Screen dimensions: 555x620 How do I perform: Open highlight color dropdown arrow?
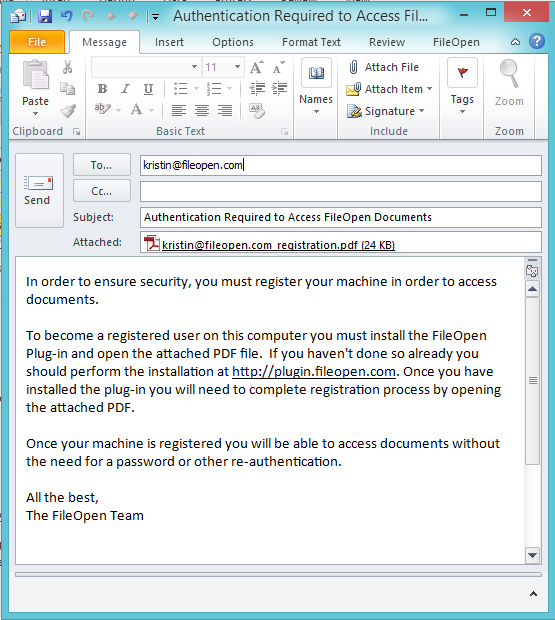[119, 110]
